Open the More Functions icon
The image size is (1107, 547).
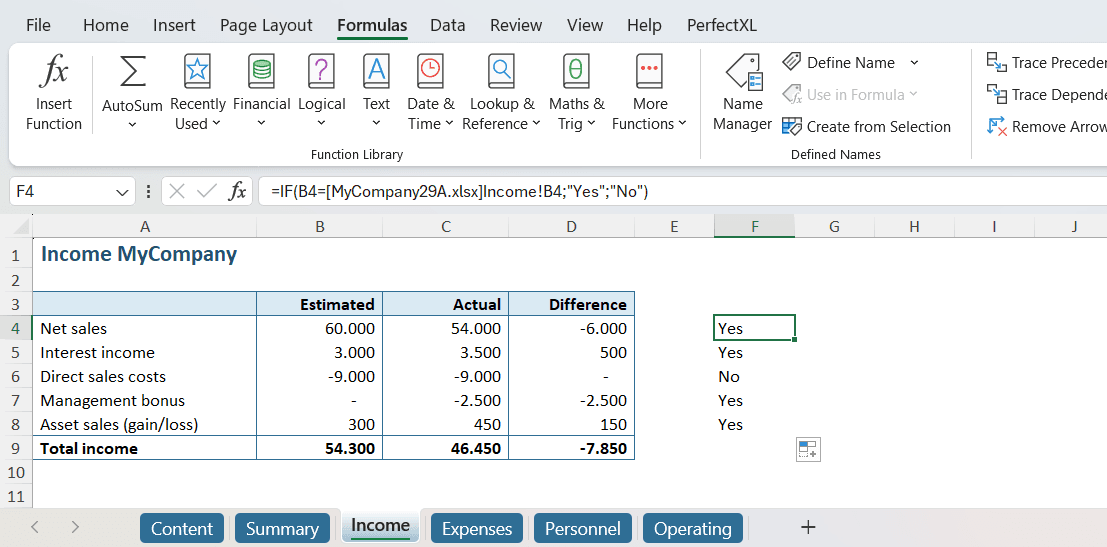(650, 71)
